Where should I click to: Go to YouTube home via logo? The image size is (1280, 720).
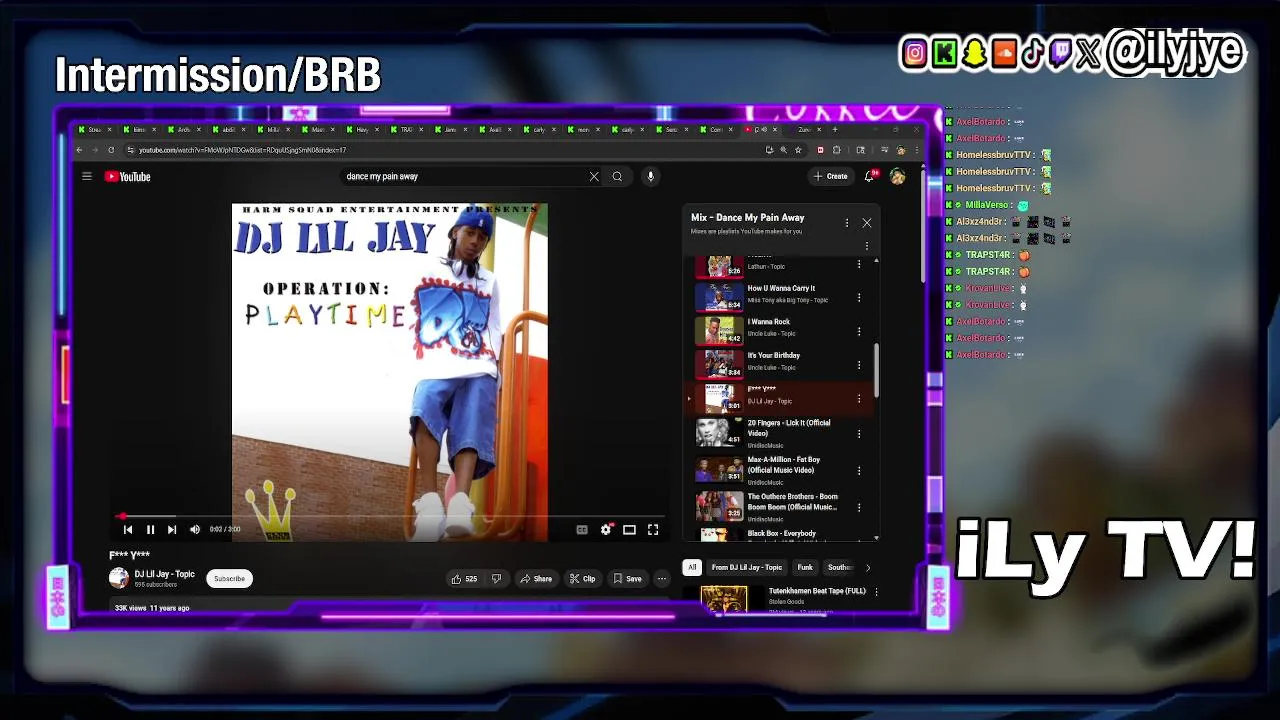point(128,177)
